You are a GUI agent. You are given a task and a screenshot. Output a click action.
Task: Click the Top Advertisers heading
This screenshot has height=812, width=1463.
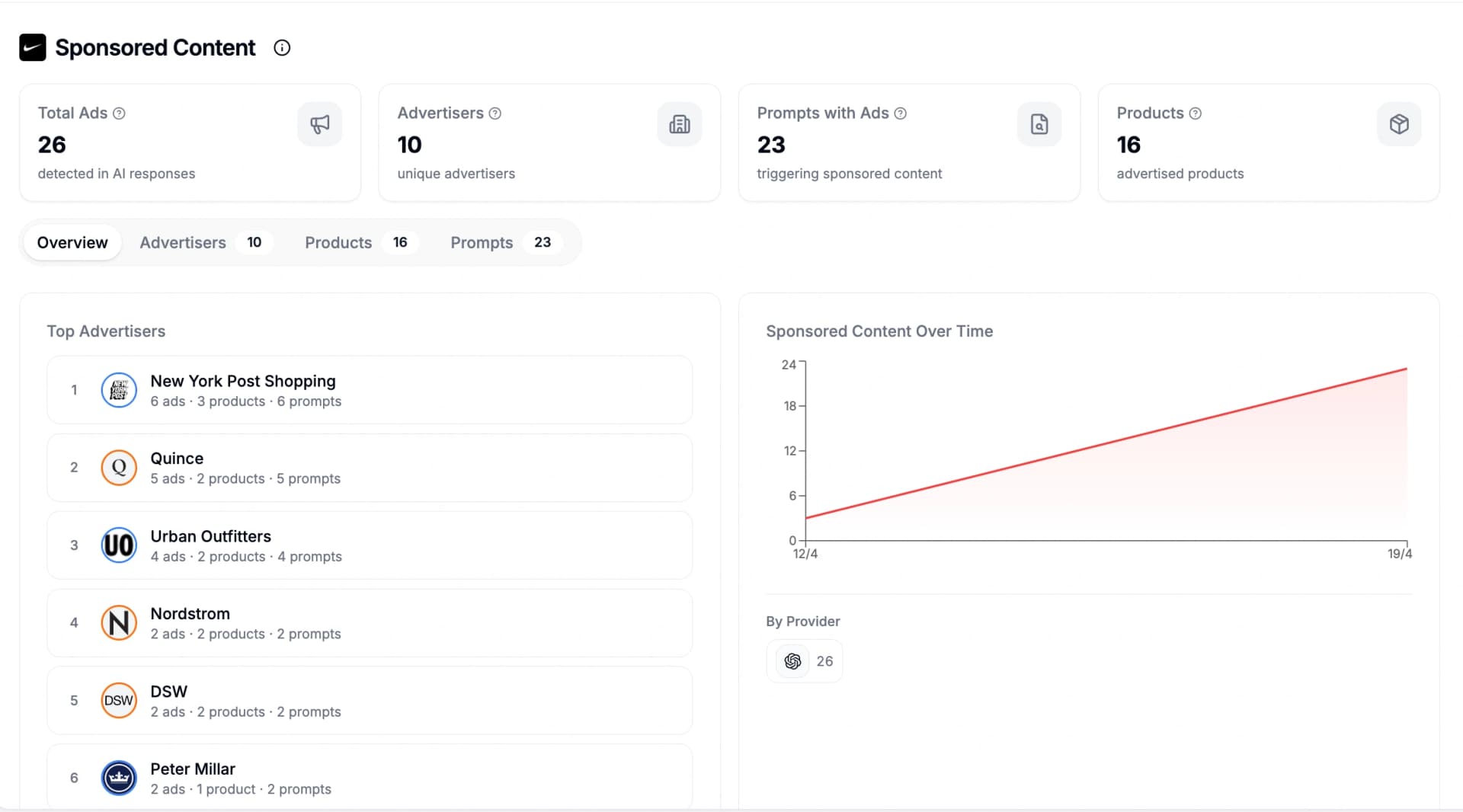click(x=106, y=331)
